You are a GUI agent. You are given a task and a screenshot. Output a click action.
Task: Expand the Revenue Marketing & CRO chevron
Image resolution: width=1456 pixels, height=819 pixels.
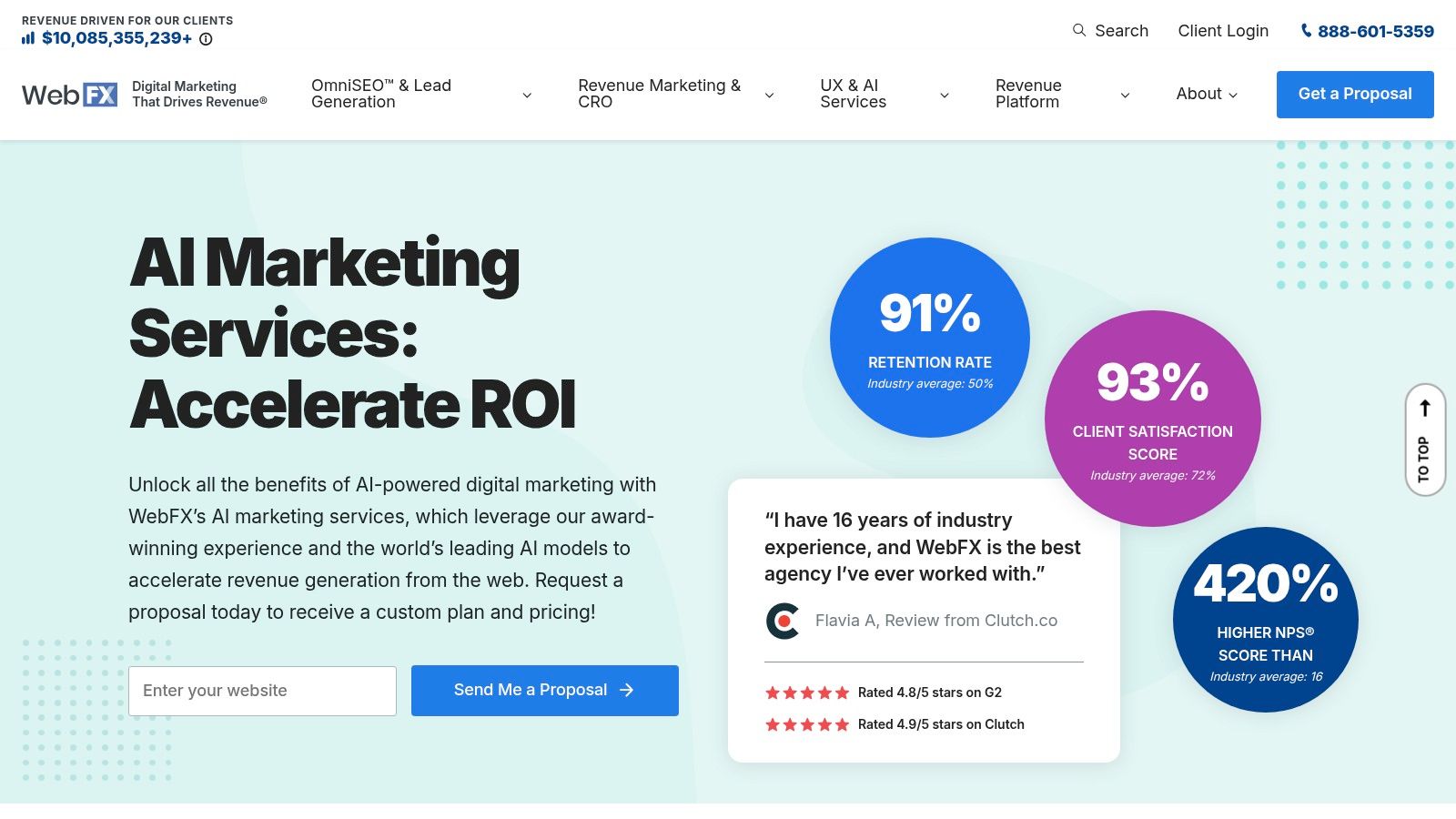point(769,96)
